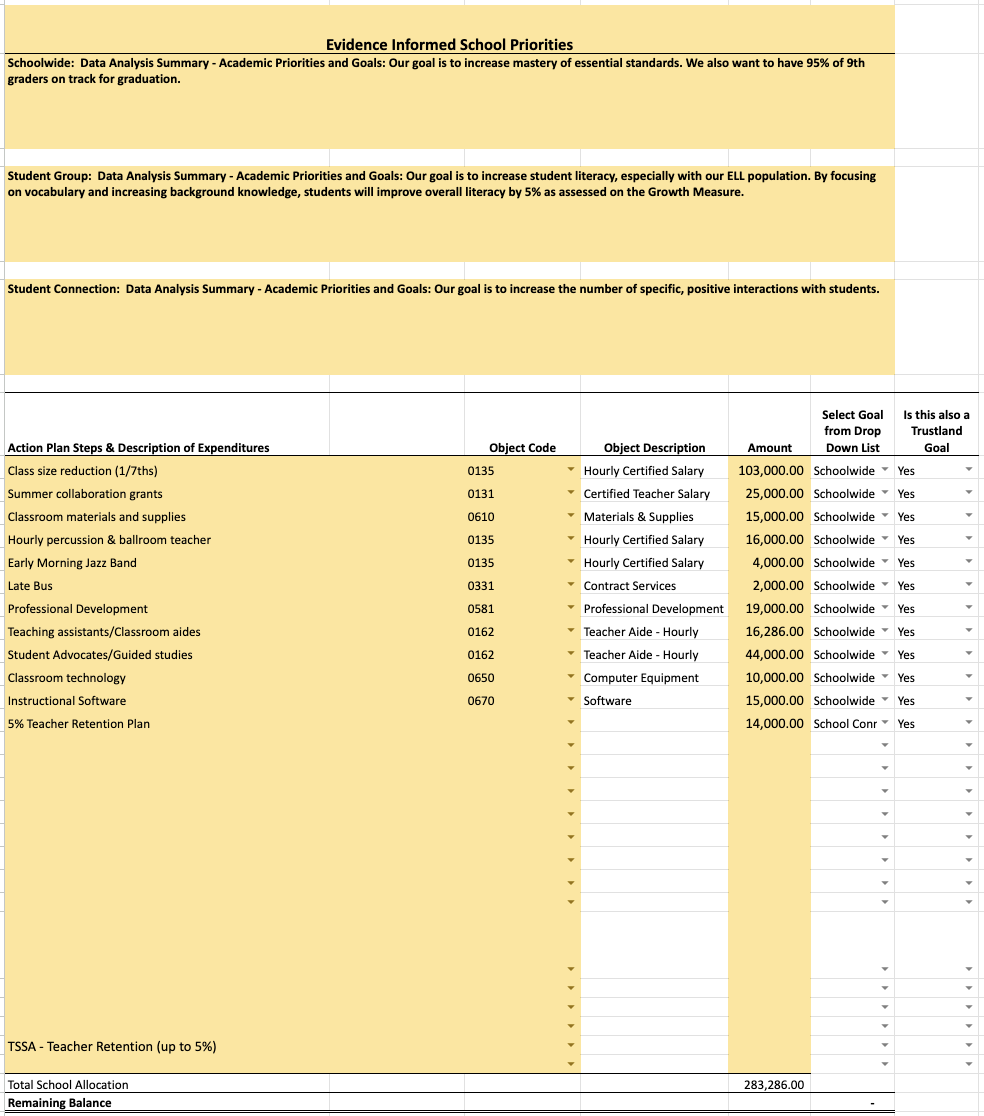Open Trustland Goal dropdown for Instructional Software
984x1116 pixels.
point(969,700)
